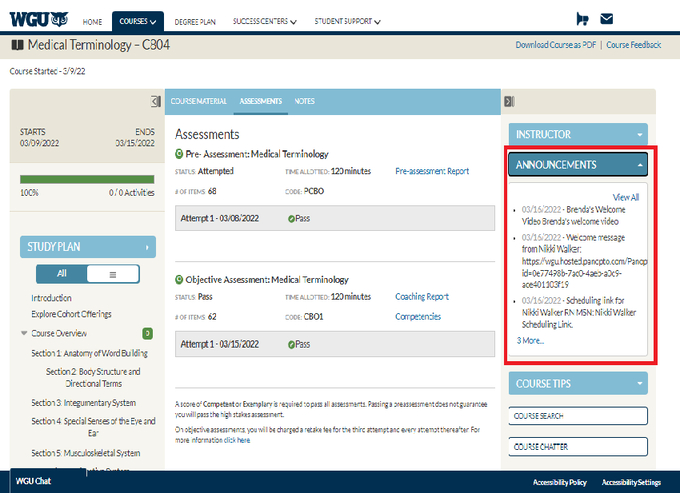The height and width of the screenshot is (493, 680).
Task: Click Download Course as PDF
Action: tap(556, 45)
